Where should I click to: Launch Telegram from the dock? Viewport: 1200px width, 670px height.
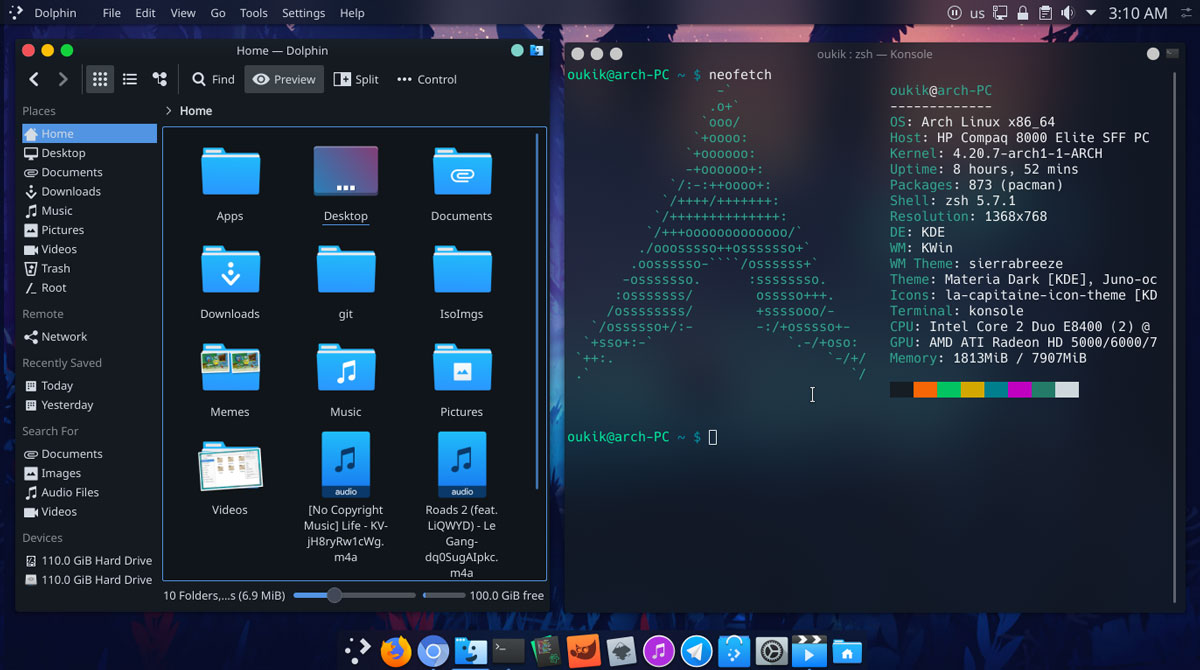696,652
